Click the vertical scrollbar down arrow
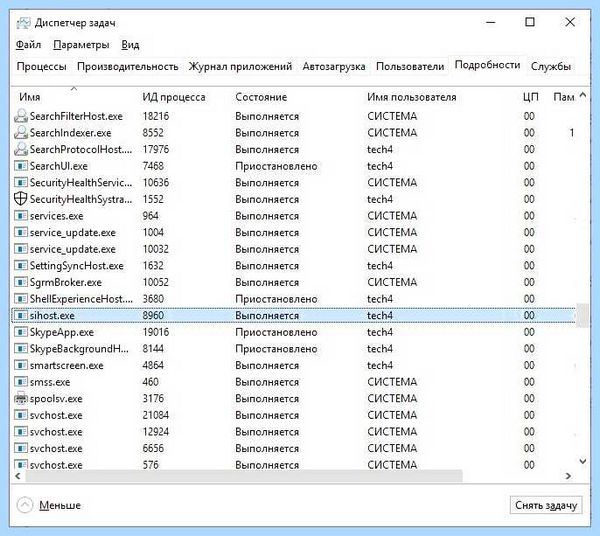600x536 pixels. point(583,461)
